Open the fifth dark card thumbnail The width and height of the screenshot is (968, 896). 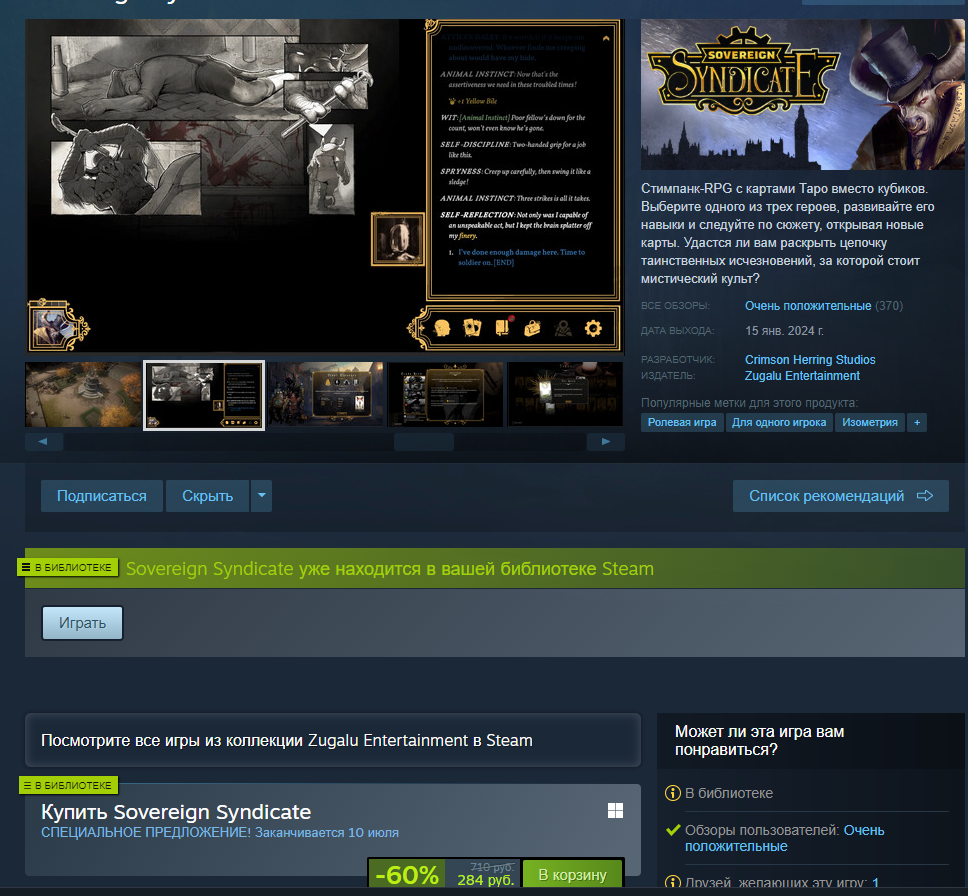click(565, 395)
